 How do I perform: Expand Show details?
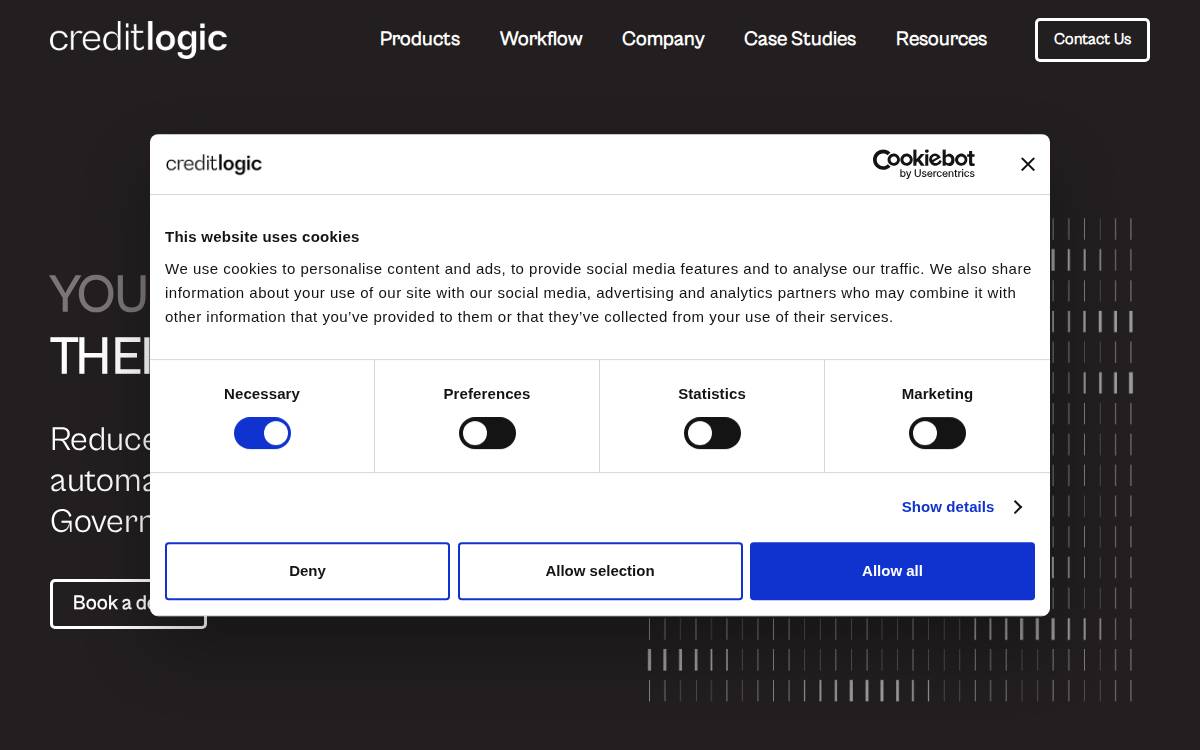[962, 507]
